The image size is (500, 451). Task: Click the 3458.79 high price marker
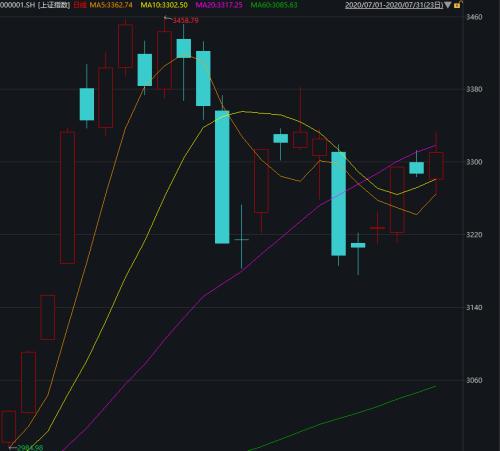pyautogui.click(x=185, y=20)
